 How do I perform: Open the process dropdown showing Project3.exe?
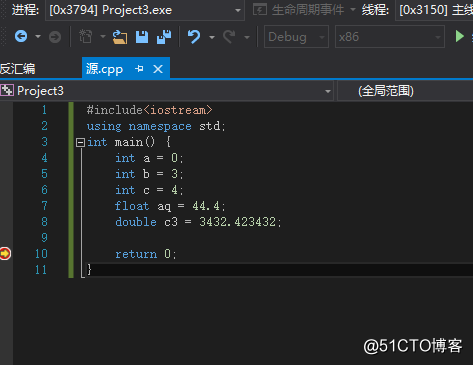[145, 10]
